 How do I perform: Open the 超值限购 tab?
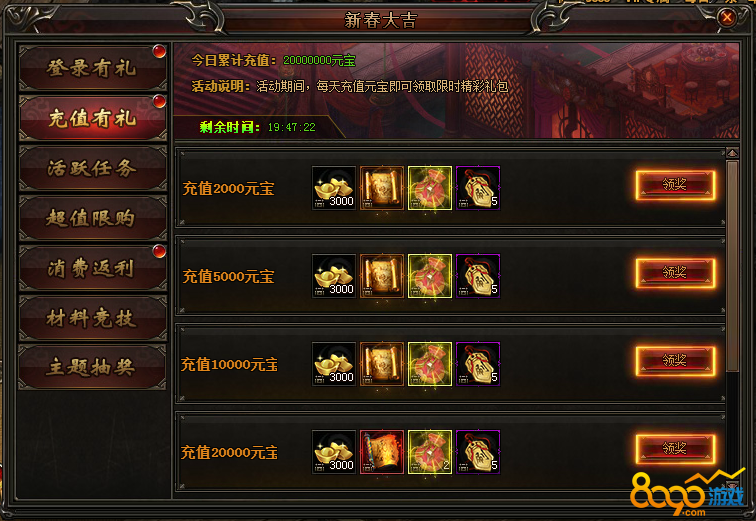pyautogui.click(x=93, y=218)
